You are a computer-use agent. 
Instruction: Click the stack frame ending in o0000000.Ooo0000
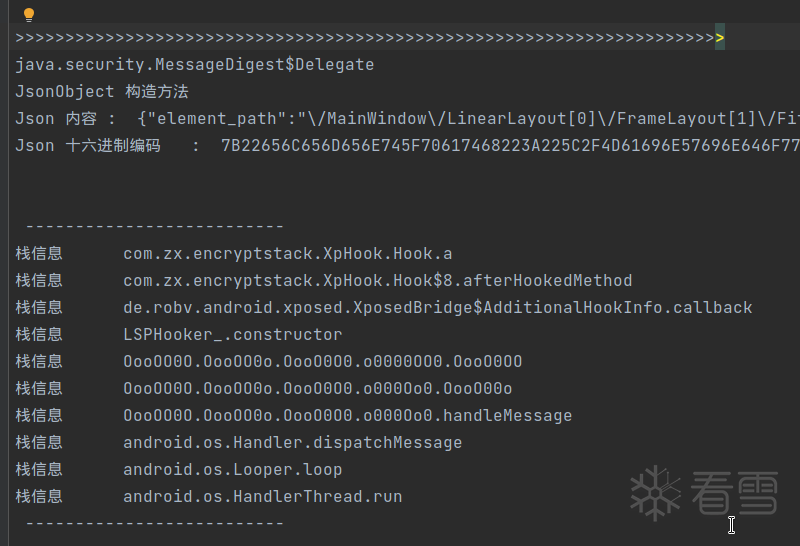(322, 362)
